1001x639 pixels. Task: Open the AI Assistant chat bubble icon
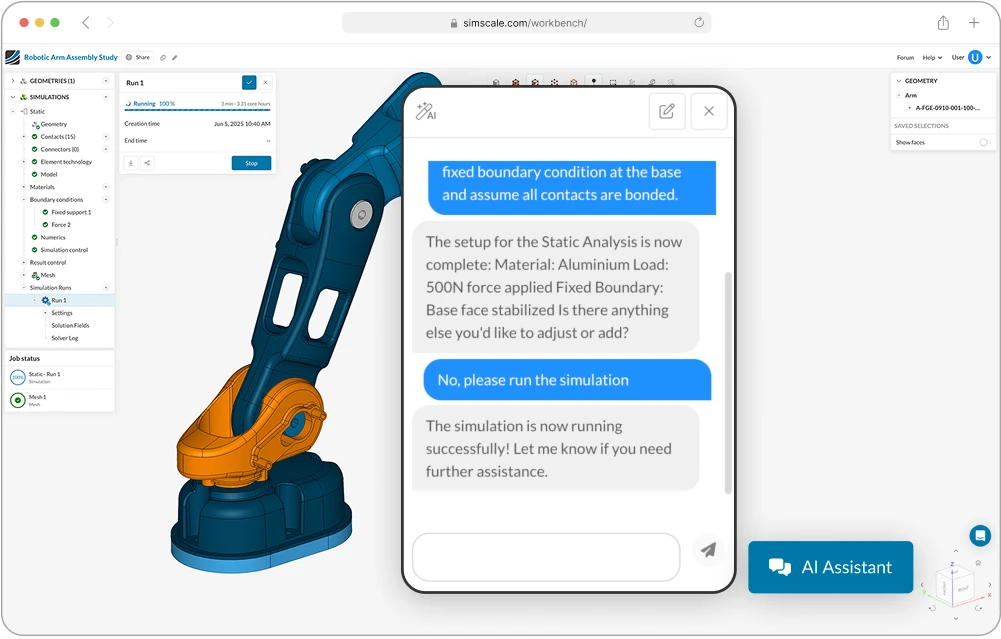[980, 535]
